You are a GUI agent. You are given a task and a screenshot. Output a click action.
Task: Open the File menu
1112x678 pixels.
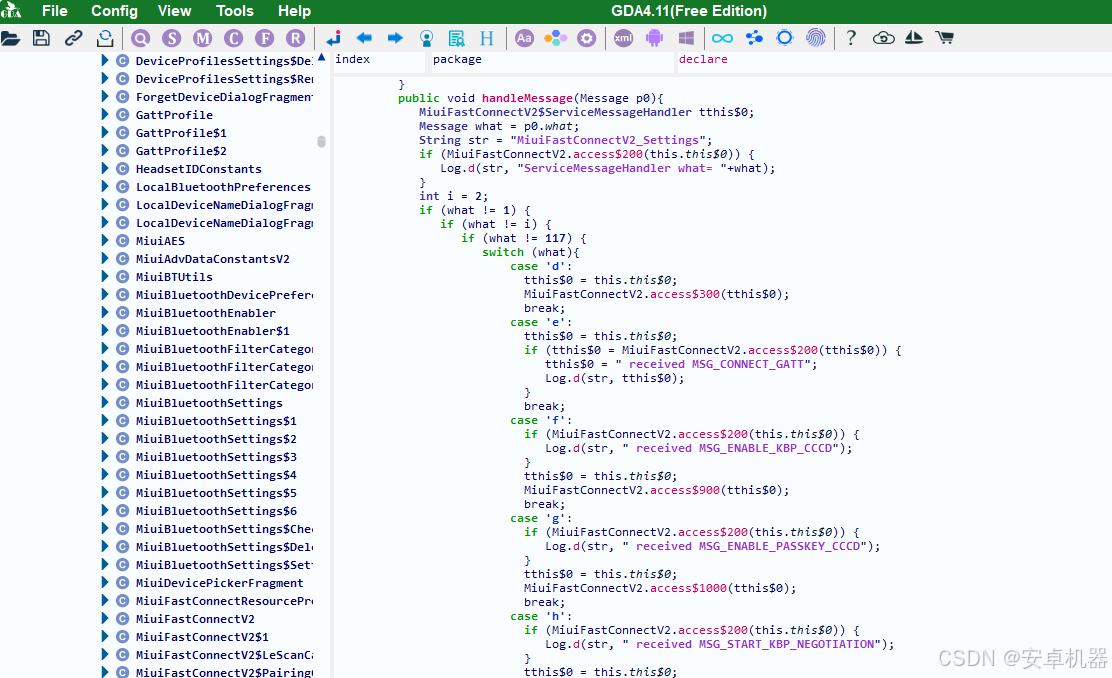tap(55, 11)
